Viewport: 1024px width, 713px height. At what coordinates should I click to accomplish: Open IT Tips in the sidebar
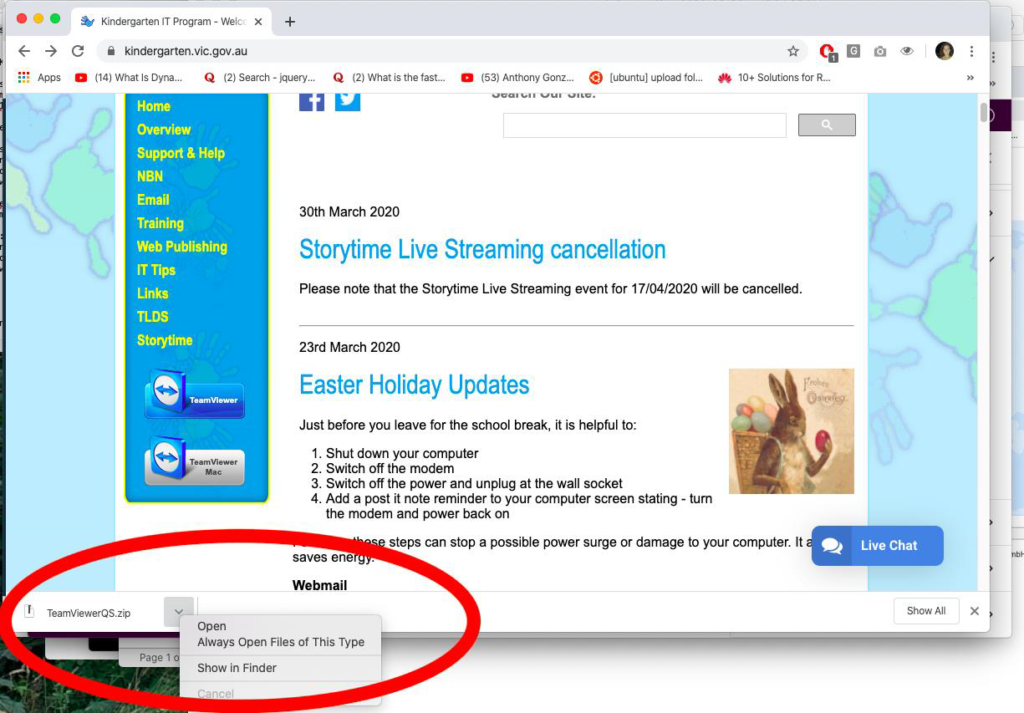[156, 270]
